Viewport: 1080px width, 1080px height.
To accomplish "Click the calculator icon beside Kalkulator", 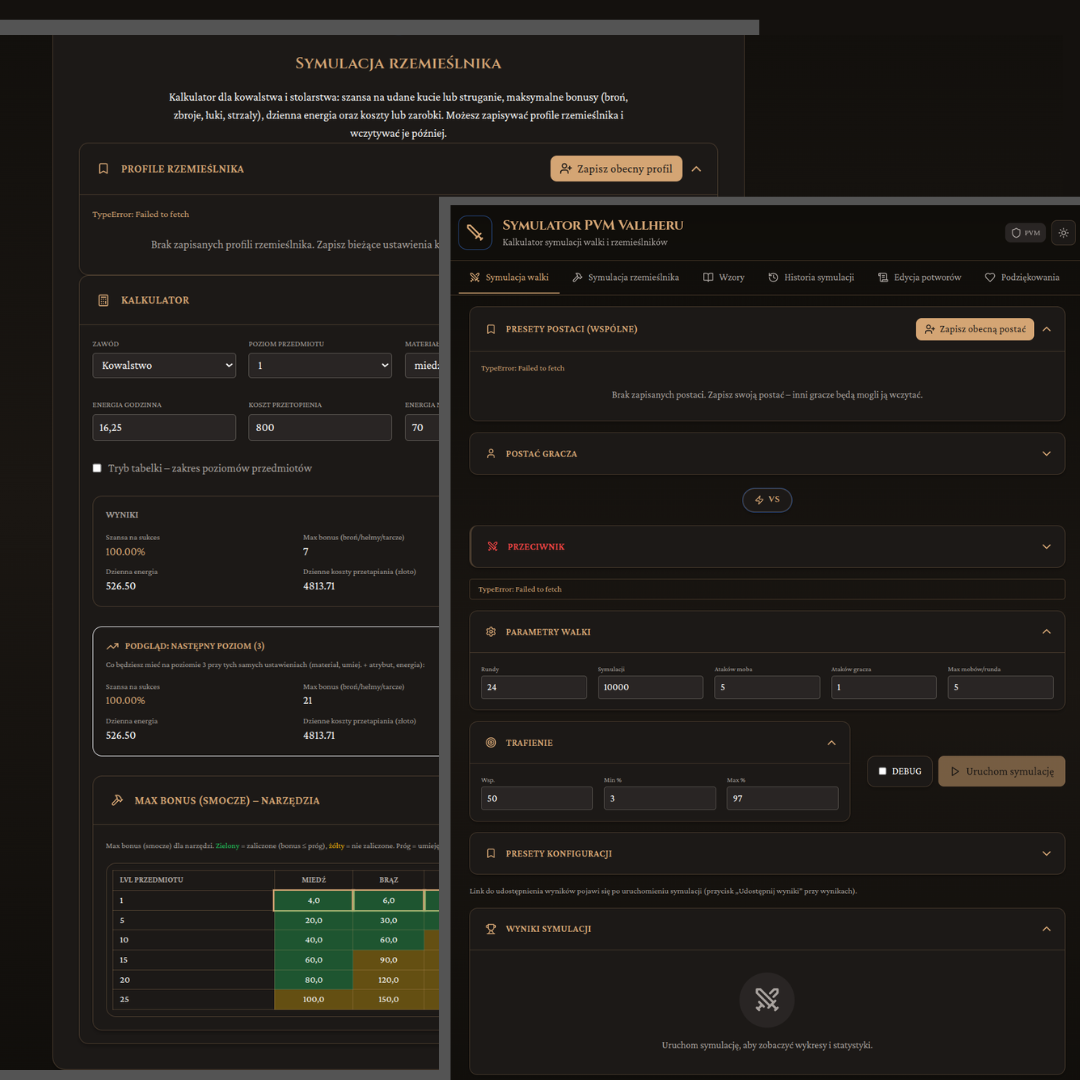I will (x=103, y=300).
